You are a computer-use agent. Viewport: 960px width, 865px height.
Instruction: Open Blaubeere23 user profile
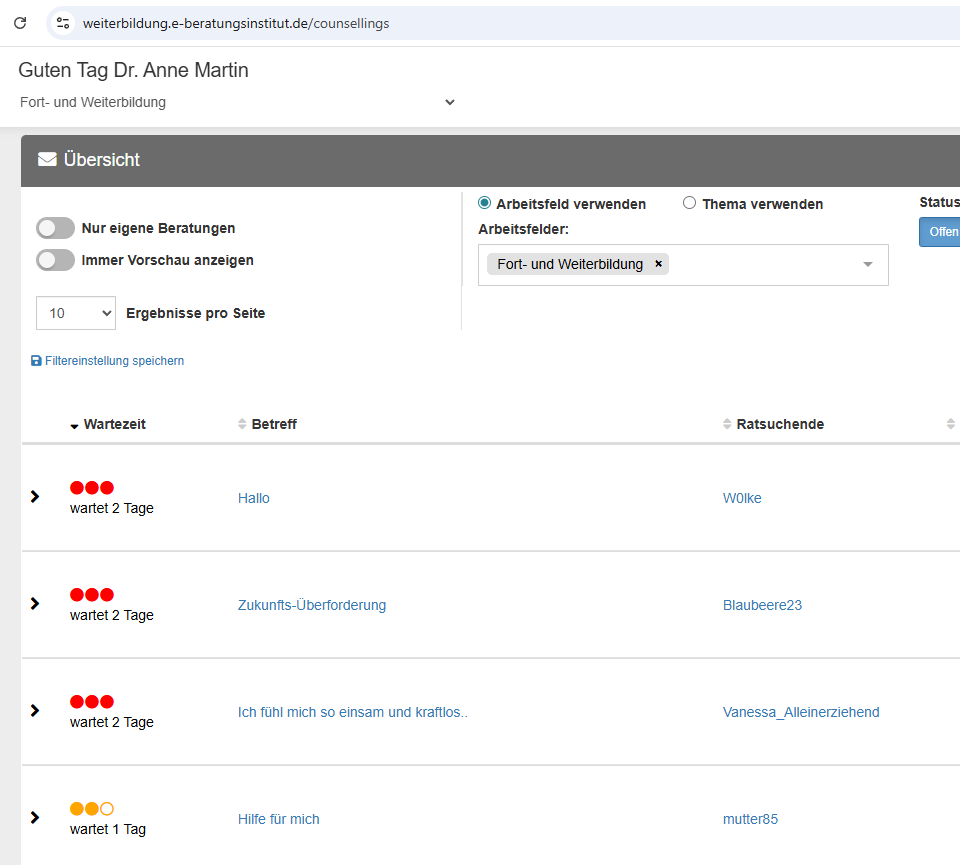[762, 605]
